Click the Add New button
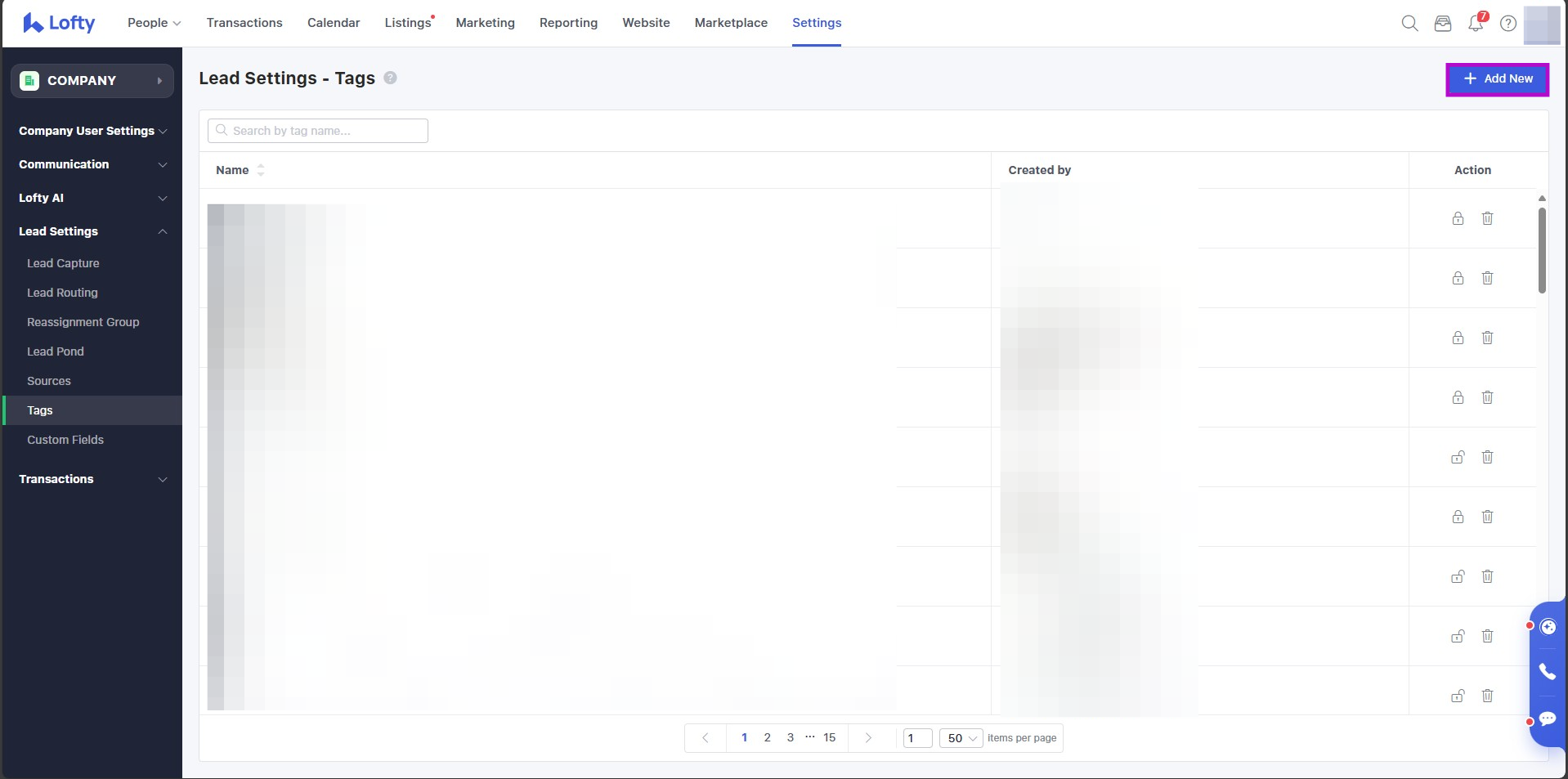Screen dimensions: 1568x779 (x=1497, y=78)
